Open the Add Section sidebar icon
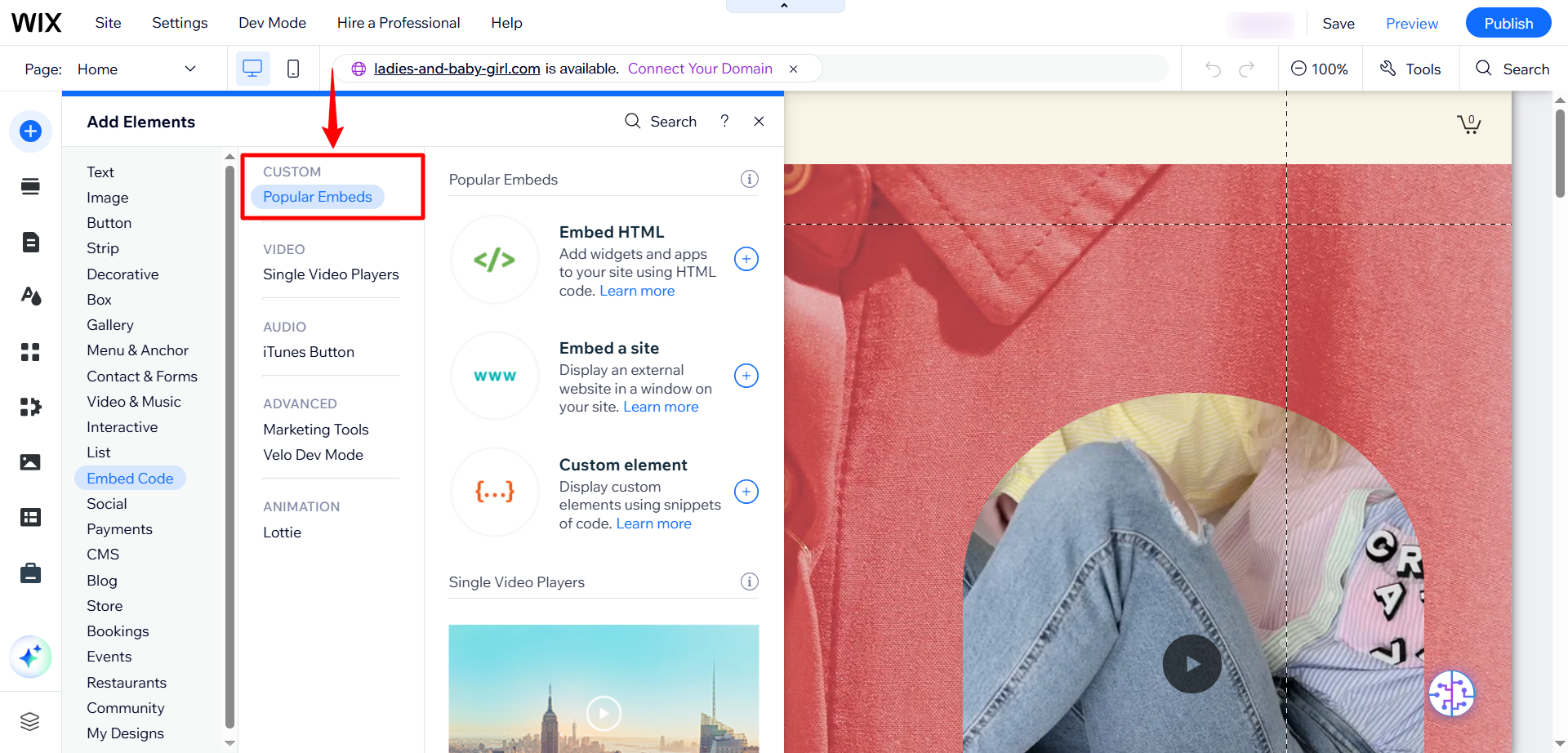 point(30,186)
